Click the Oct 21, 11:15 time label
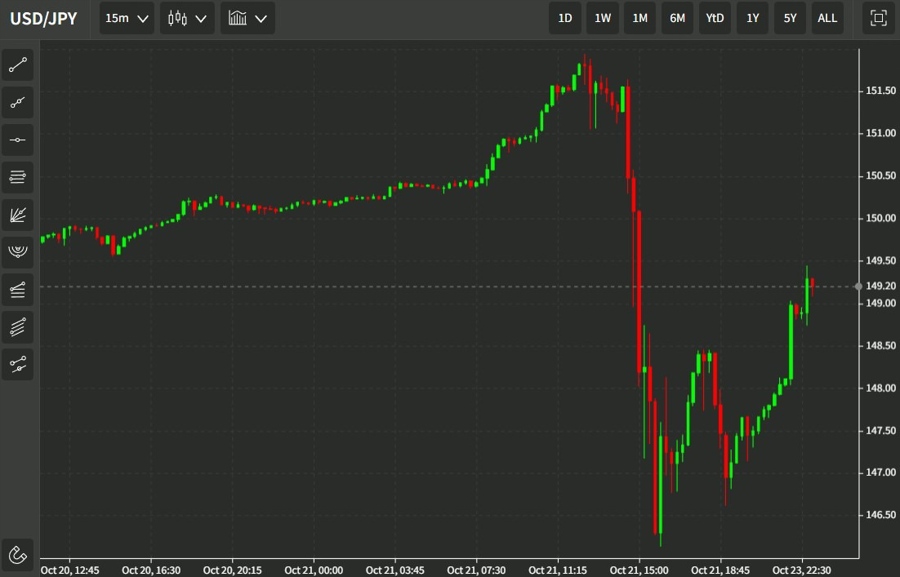 [x=558, y=570]
